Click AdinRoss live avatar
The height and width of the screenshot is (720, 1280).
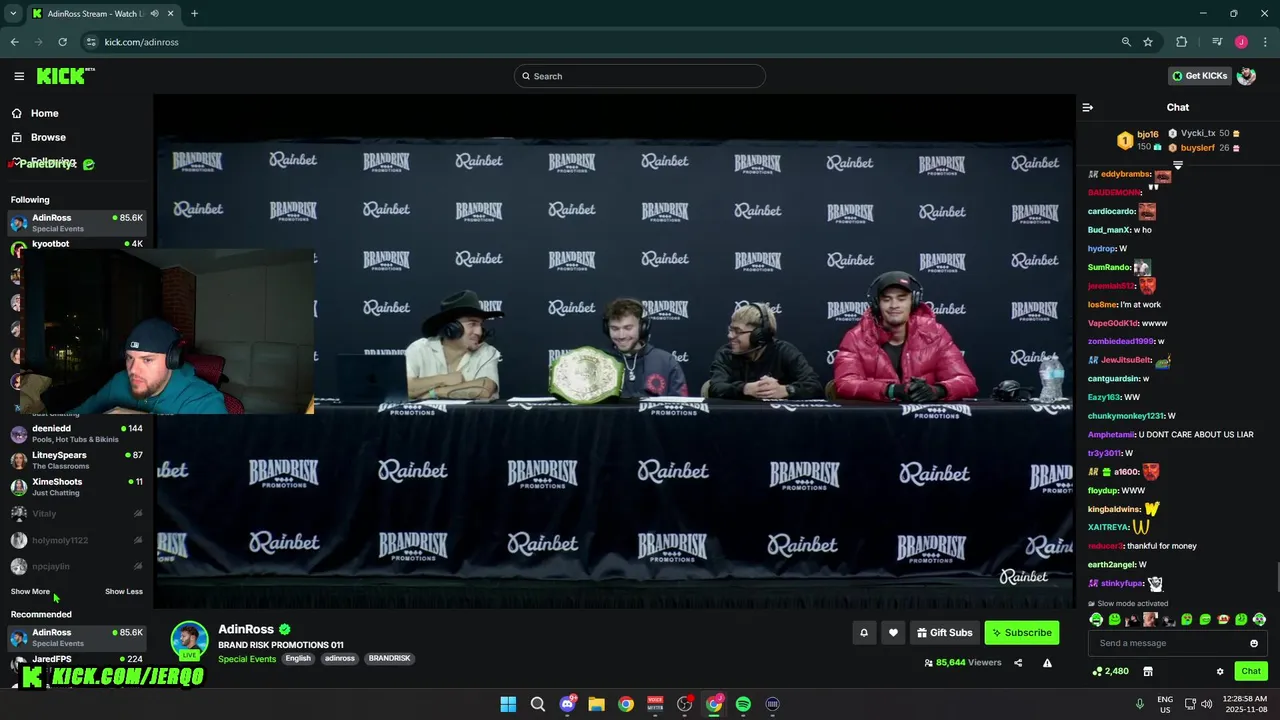[189, 640]
